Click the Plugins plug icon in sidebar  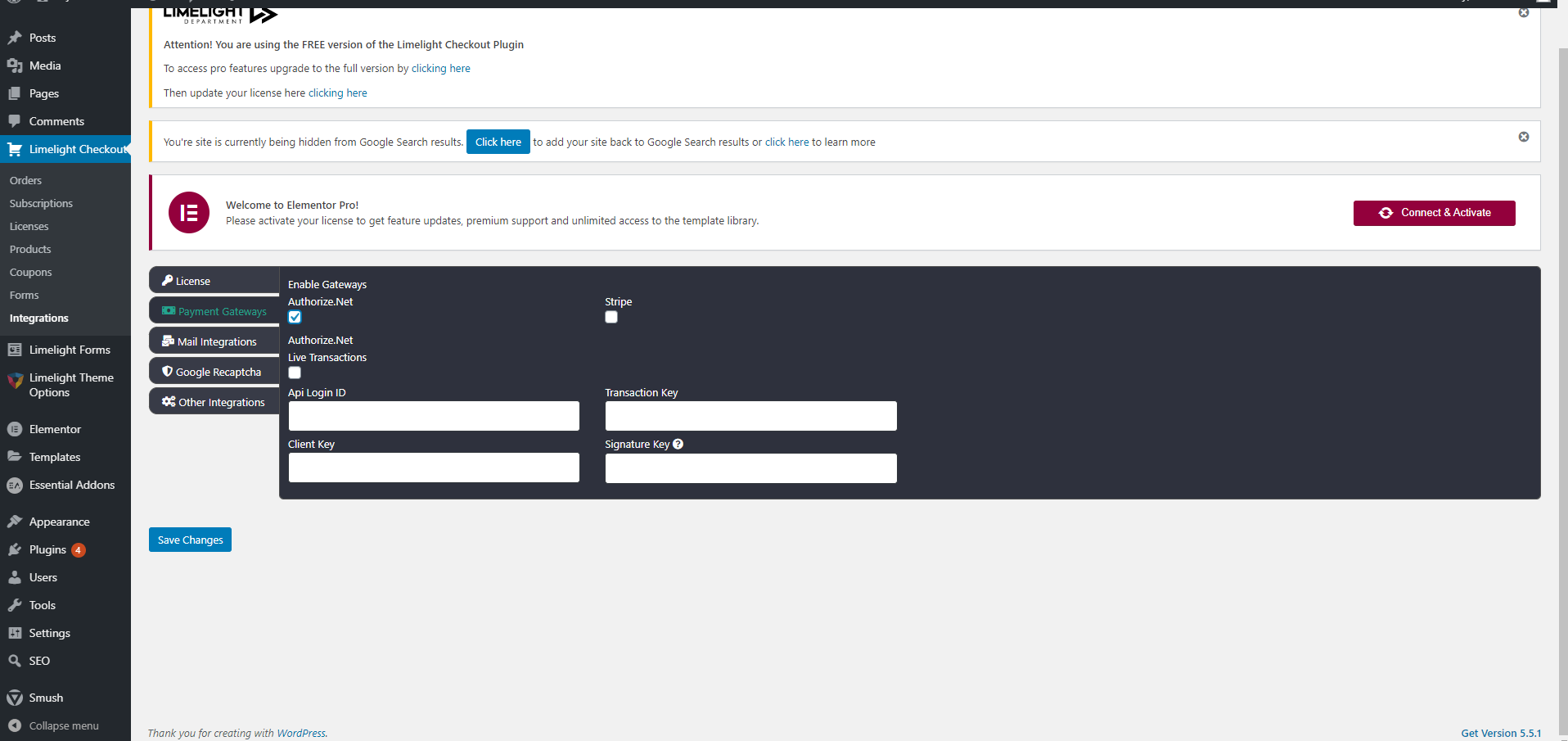[x=15, y=549]
